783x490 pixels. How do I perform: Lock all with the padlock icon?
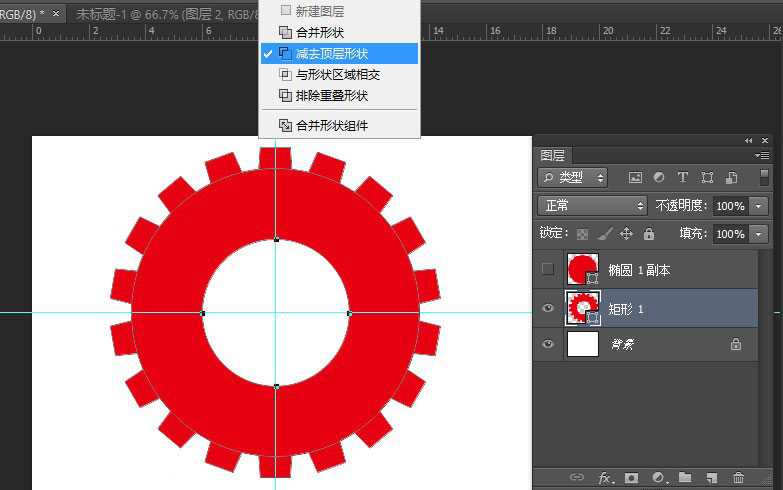point(649,234)
